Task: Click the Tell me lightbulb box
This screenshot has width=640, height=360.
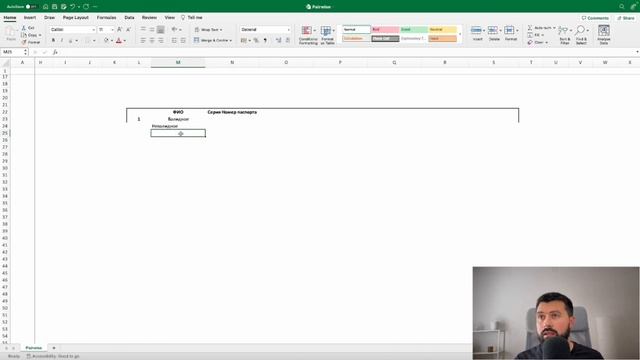Action: tap(192, 18)
